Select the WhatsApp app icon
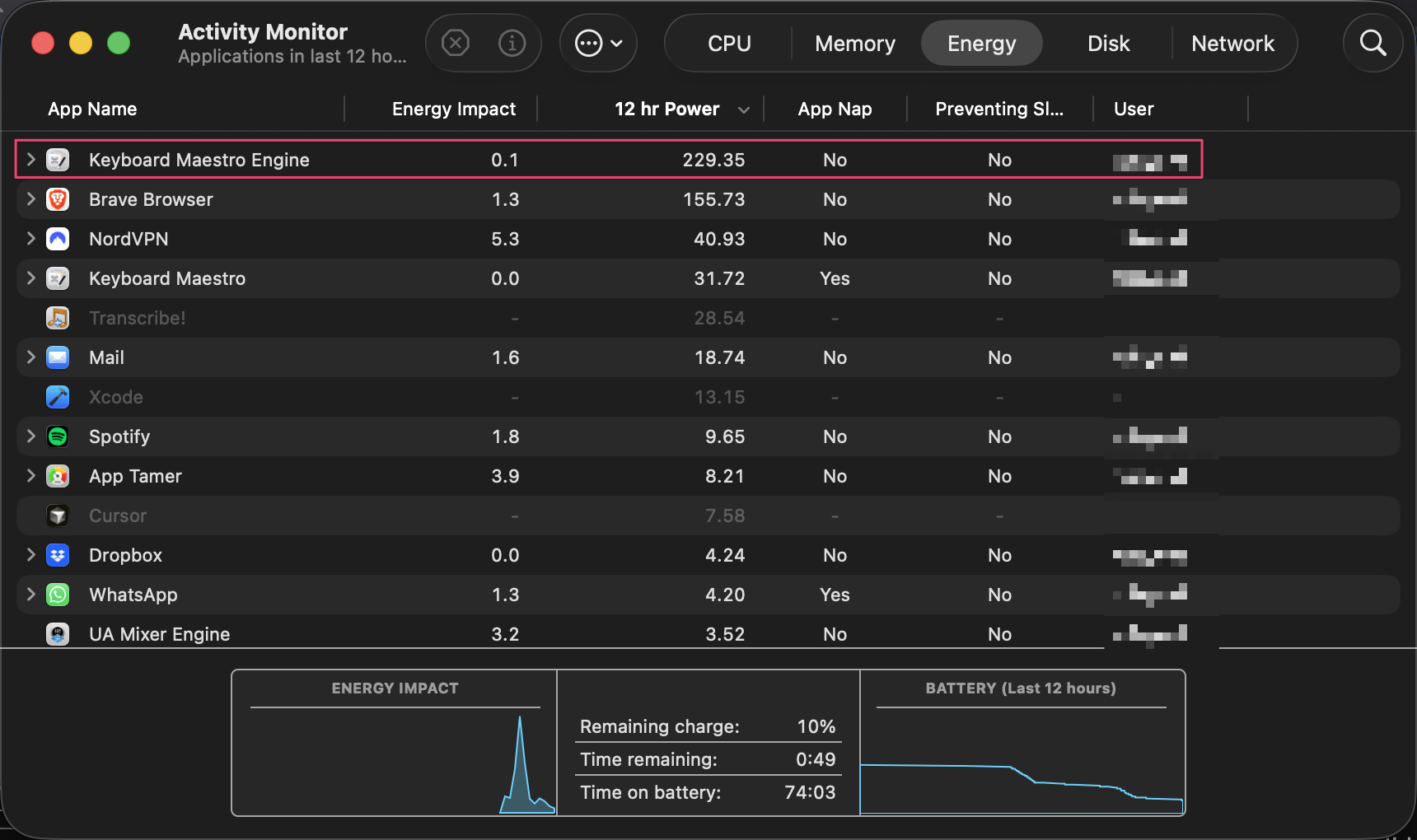Image resolution: width=1417 pixels, height=840 pixels. 58,595
